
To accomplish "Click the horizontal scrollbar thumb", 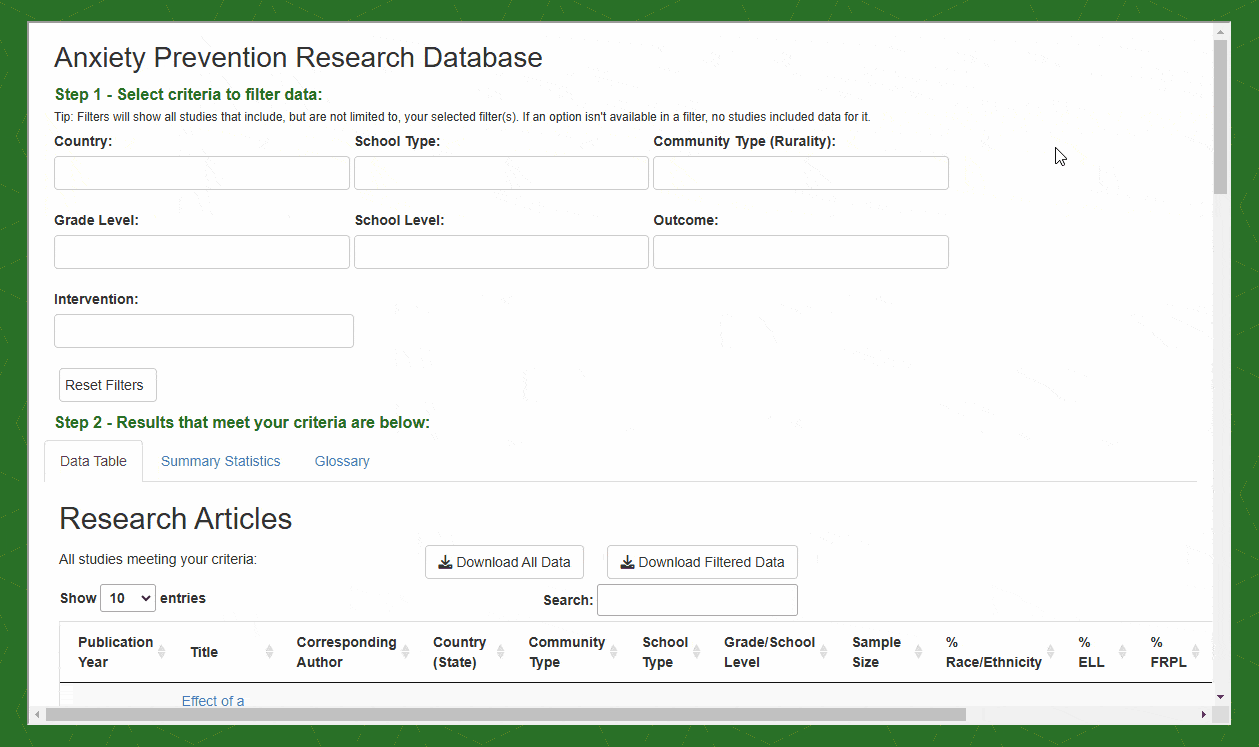I will click(506, 714).
